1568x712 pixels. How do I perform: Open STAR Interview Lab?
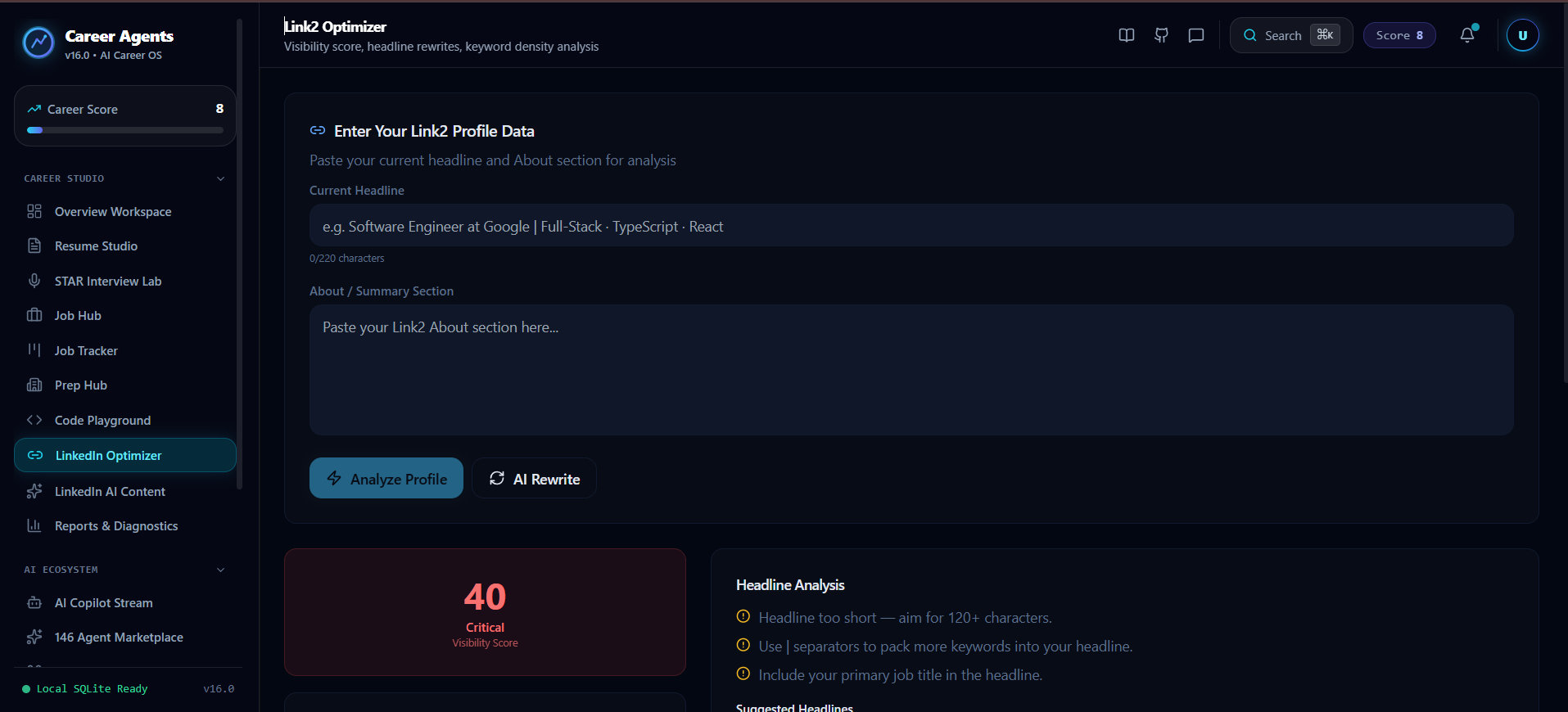coord(125,281)
